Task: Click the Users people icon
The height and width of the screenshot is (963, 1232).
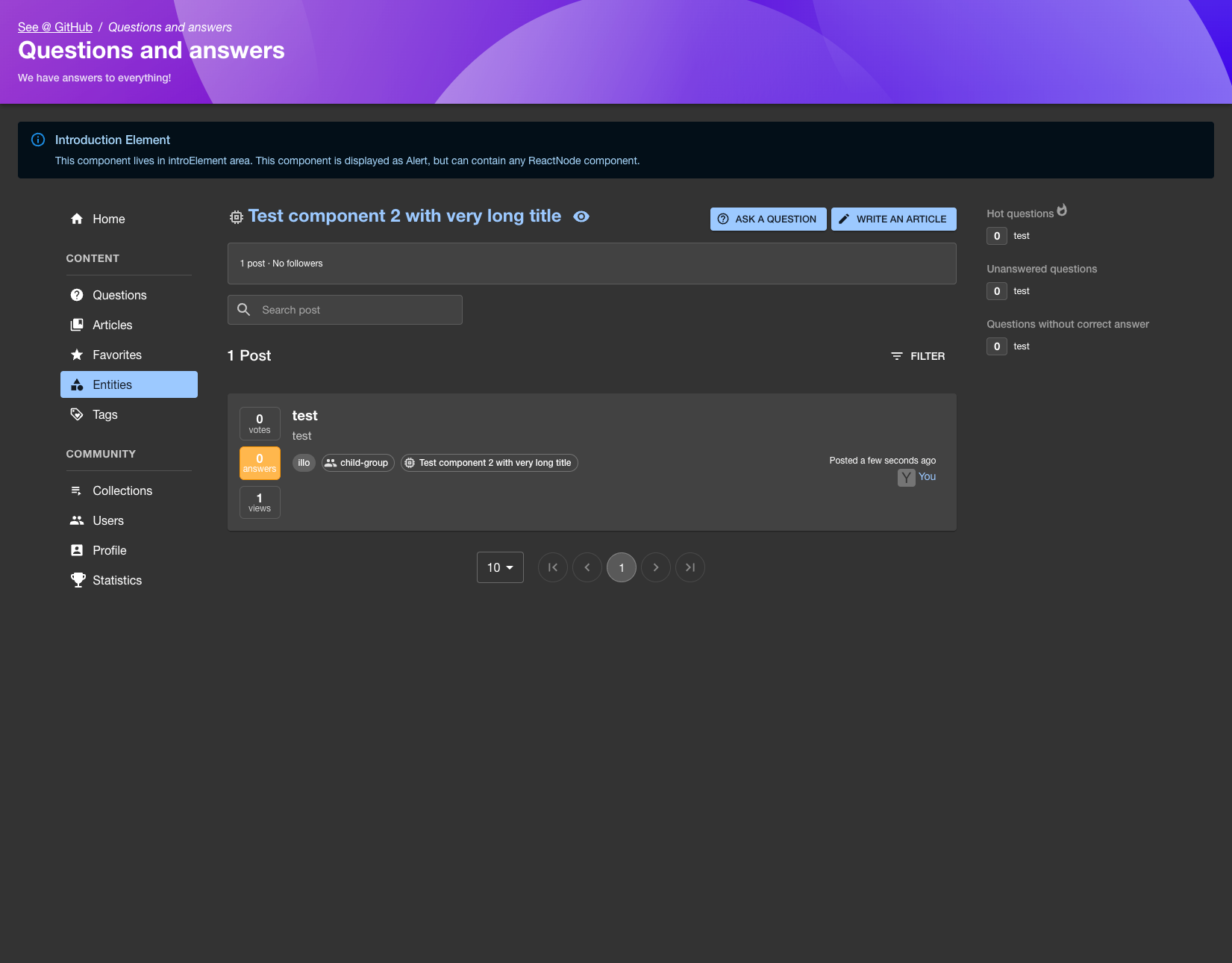Action: (77, 520)
